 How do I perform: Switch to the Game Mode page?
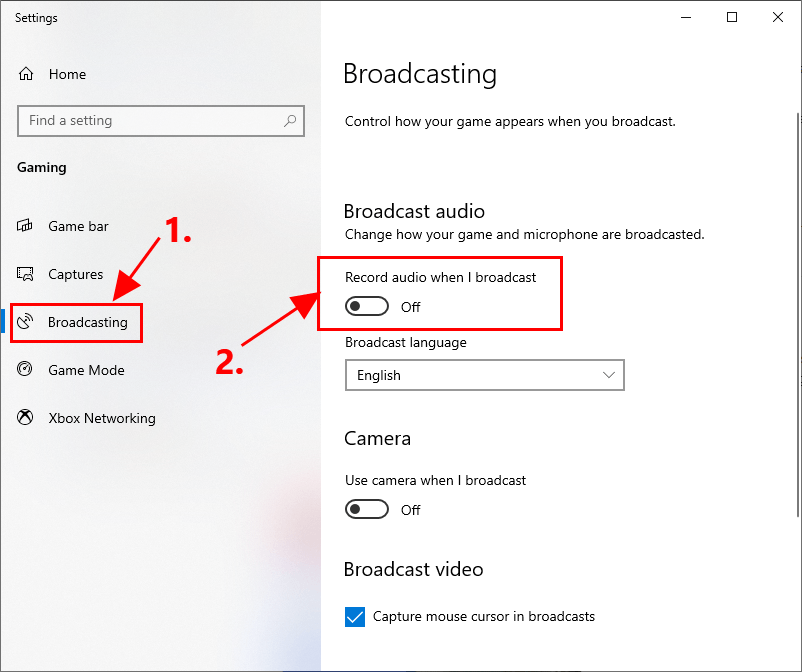(86, 370)
